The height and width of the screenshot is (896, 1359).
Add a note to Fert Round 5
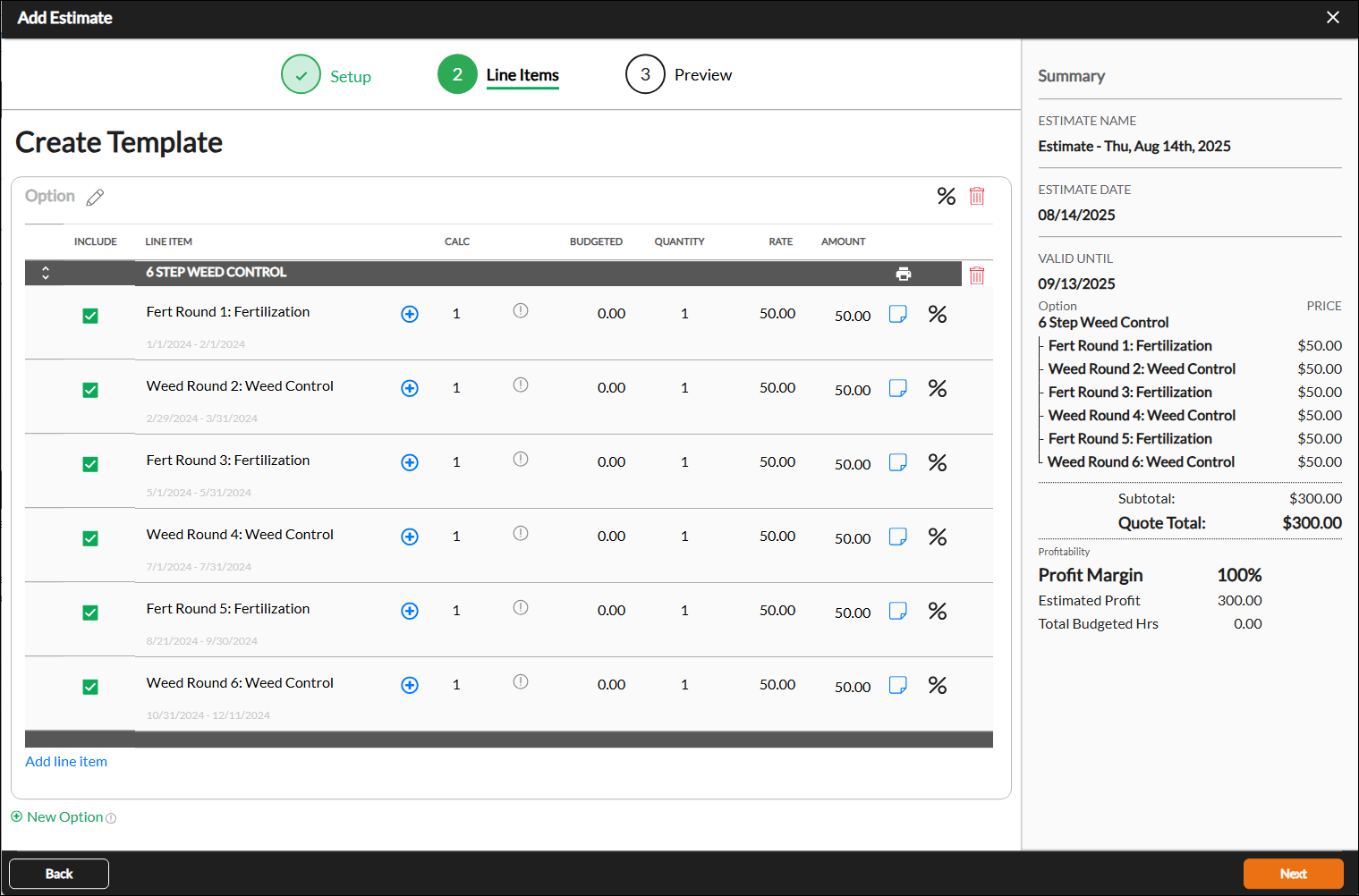[897, 611]
